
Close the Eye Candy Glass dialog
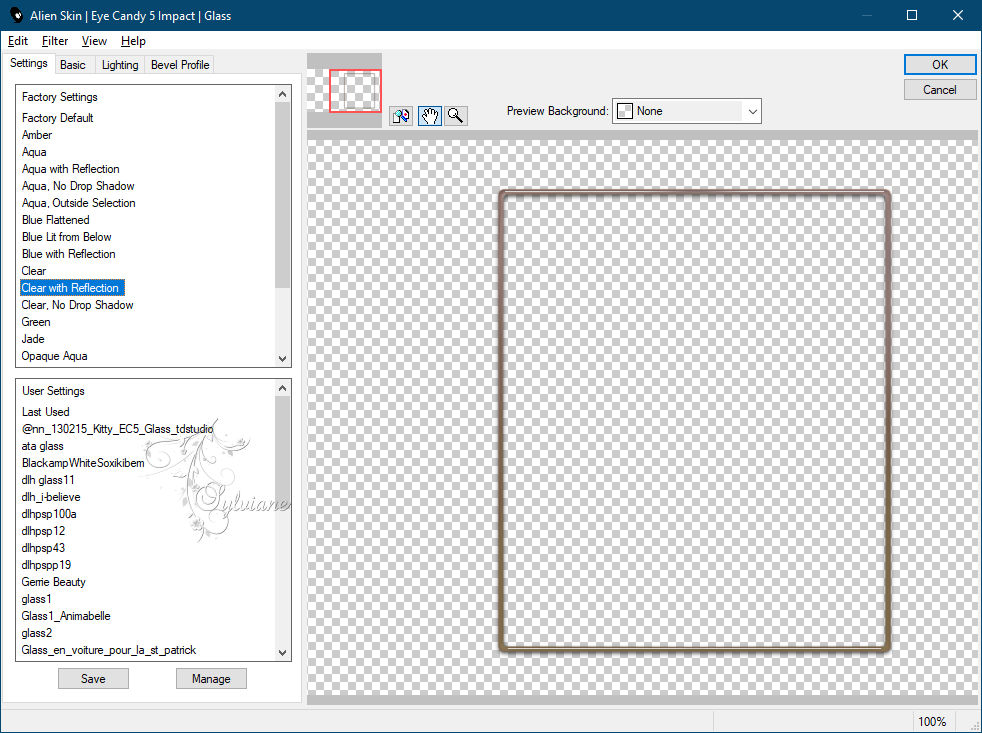coord(958,15)
